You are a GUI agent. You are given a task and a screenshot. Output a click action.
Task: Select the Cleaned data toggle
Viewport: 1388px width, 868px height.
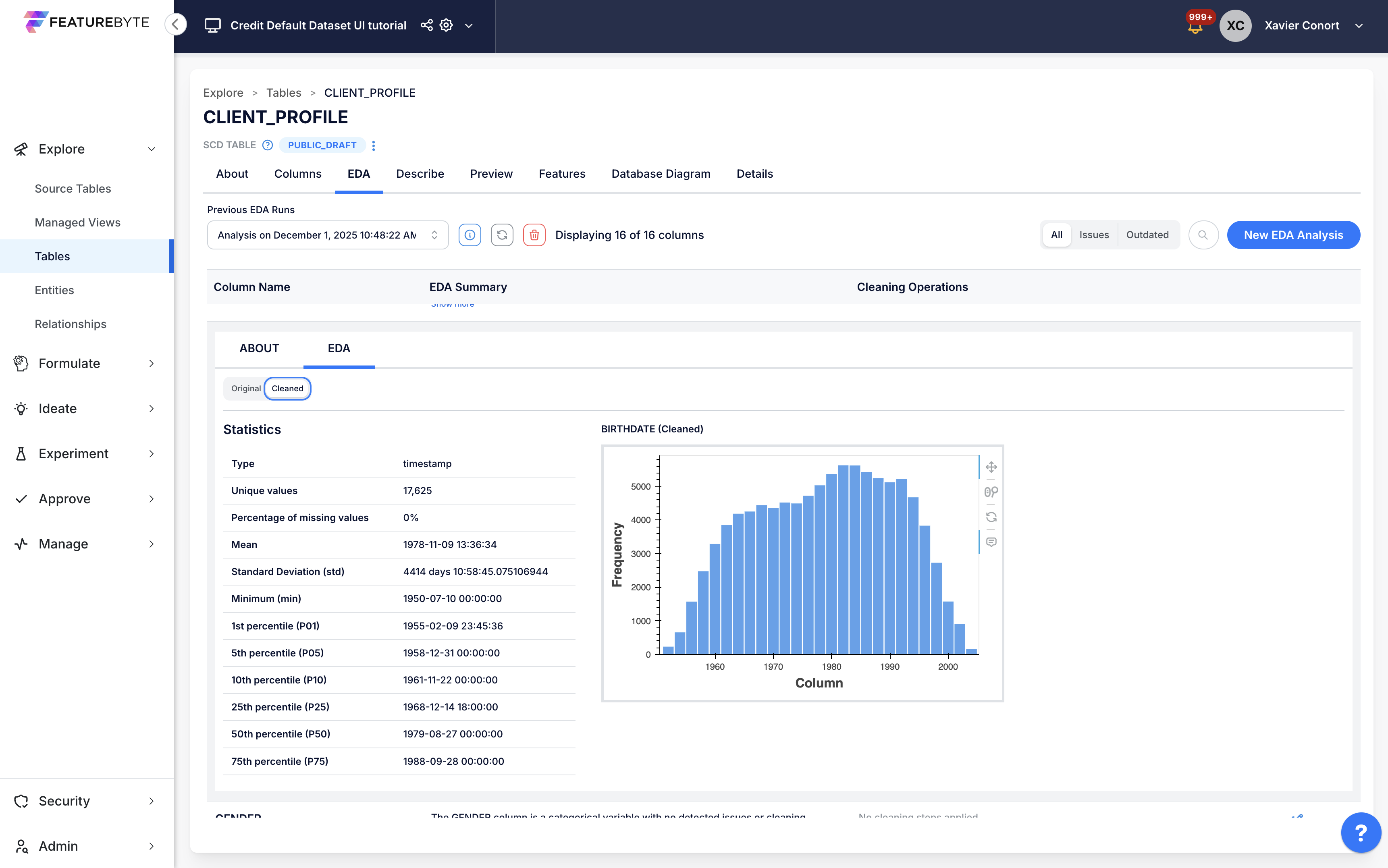(287, 388)
